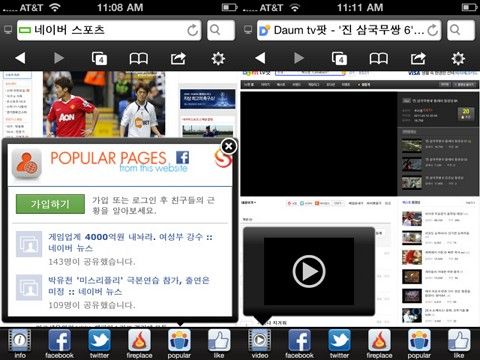Tap share icon in right browser toolbar
Viewport: 480px width, 360px height.
(418, 59)
